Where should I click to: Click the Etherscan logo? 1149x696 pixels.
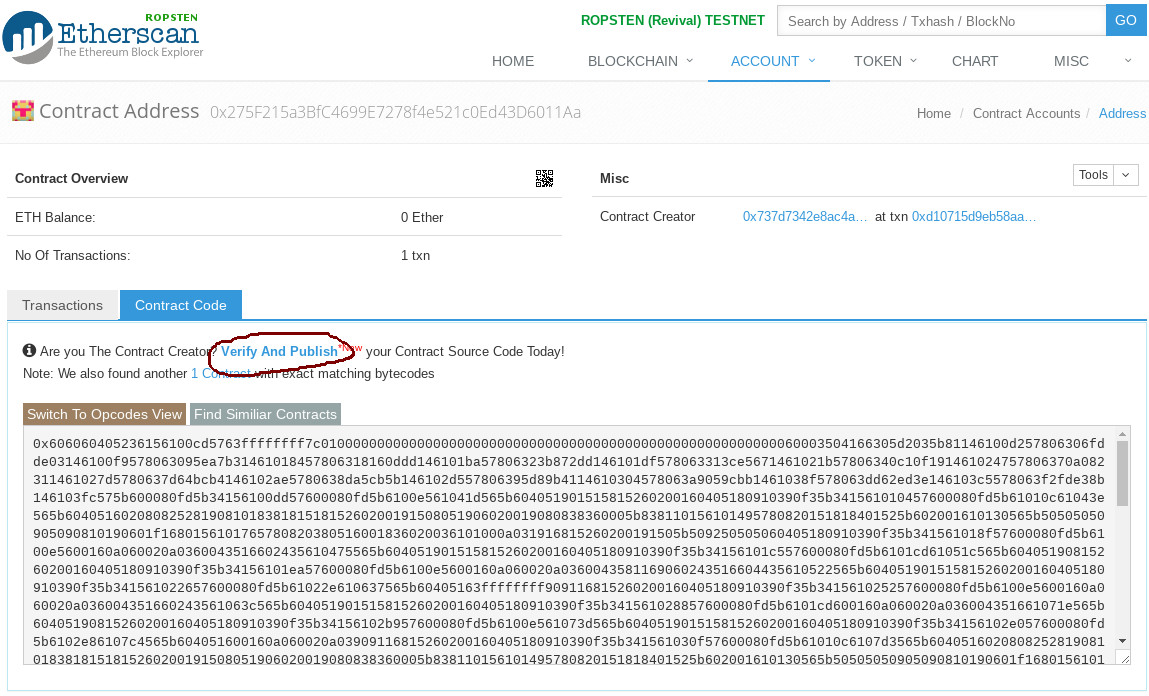click(x=103, y=37)
